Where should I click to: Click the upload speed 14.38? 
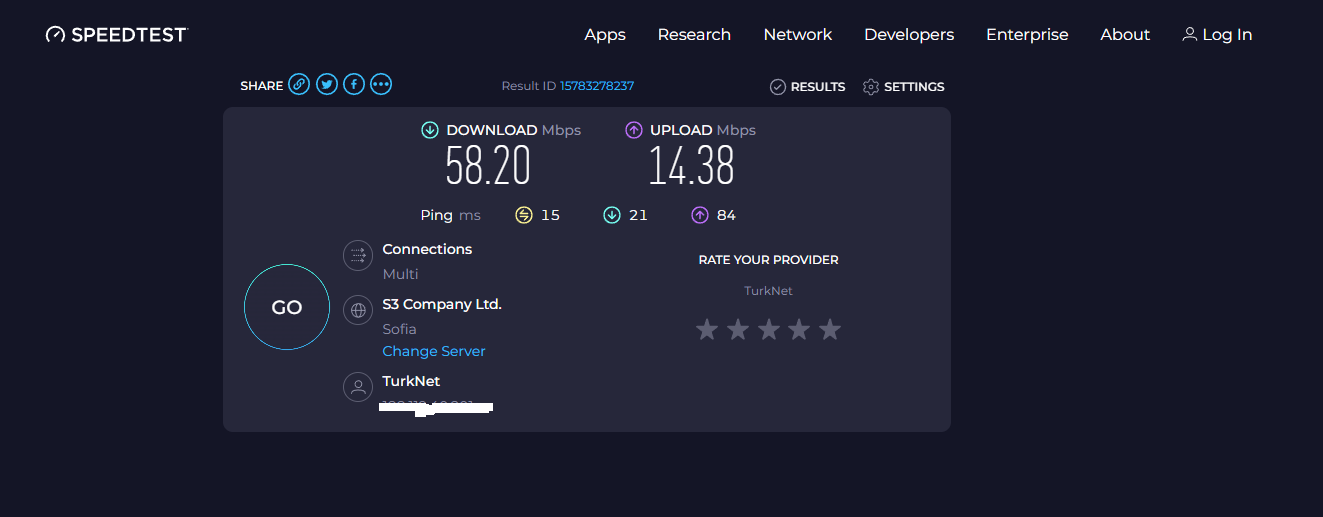[x=691, y=166]
